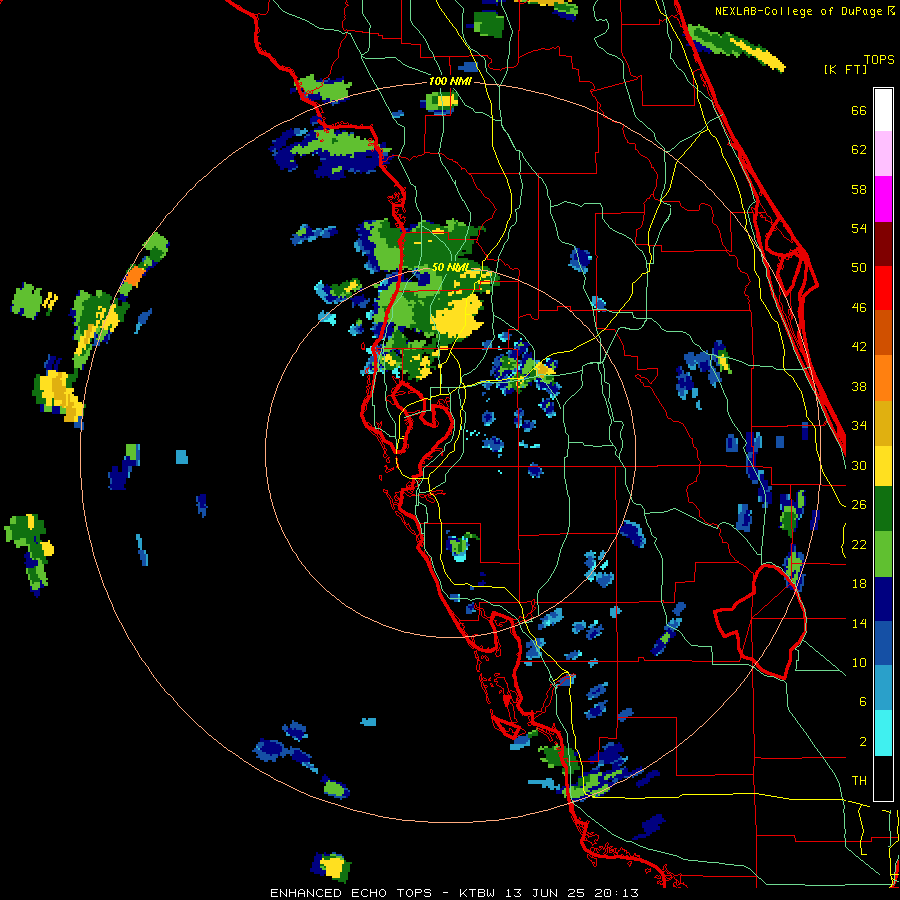Pick the magenta legend color block
Image resolution: width=900 pixels, height=900 pixels.
[x=883, y=199]
